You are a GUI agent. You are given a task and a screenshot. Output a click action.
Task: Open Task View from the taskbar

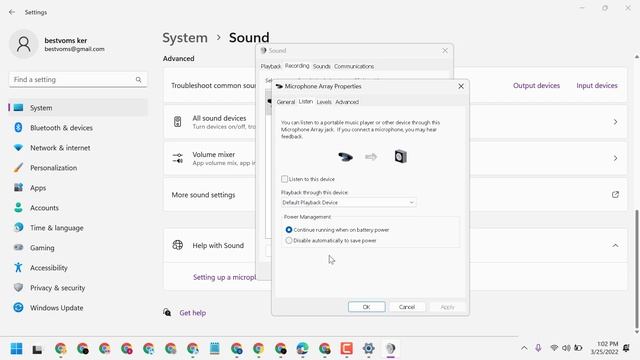38,349
